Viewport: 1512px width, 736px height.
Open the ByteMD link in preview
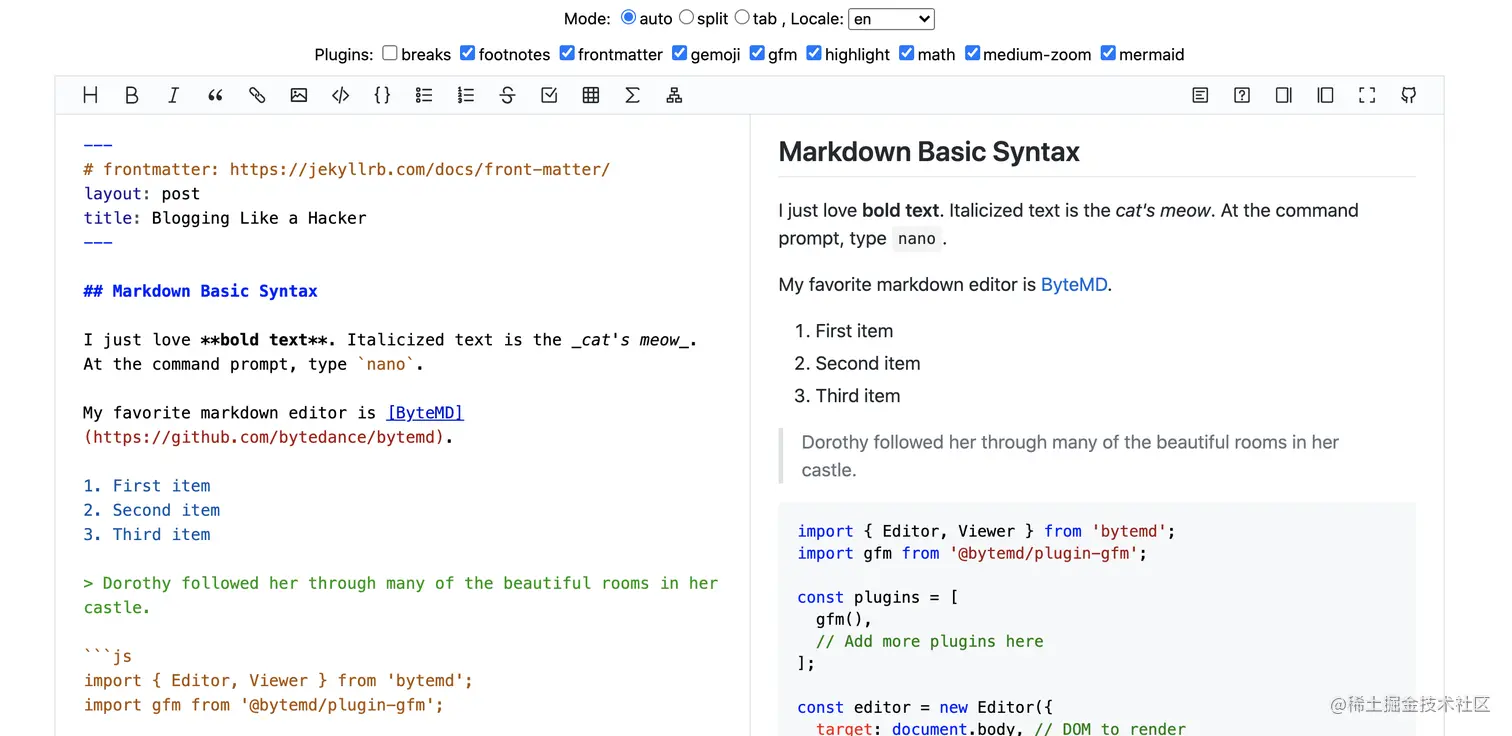(x=1074, y=284)
